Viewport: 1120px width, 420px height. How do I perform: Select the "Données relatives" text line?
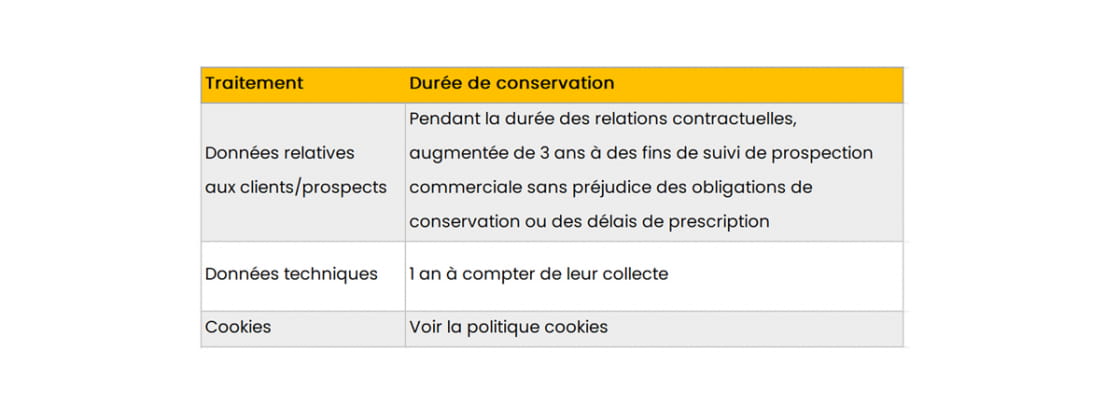coord(279,153)
